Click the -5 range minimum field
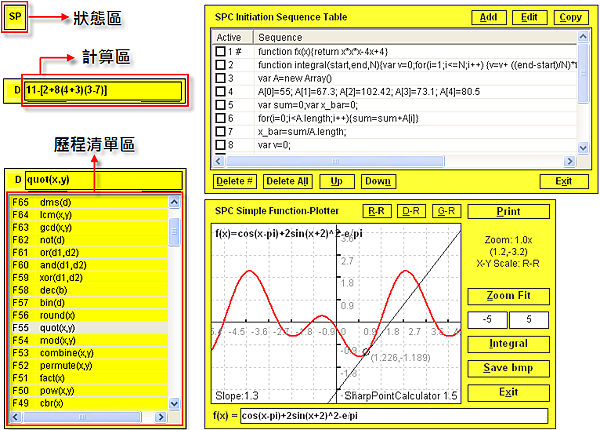This screenshot has width=600, height=430. [x=488, y=319]
